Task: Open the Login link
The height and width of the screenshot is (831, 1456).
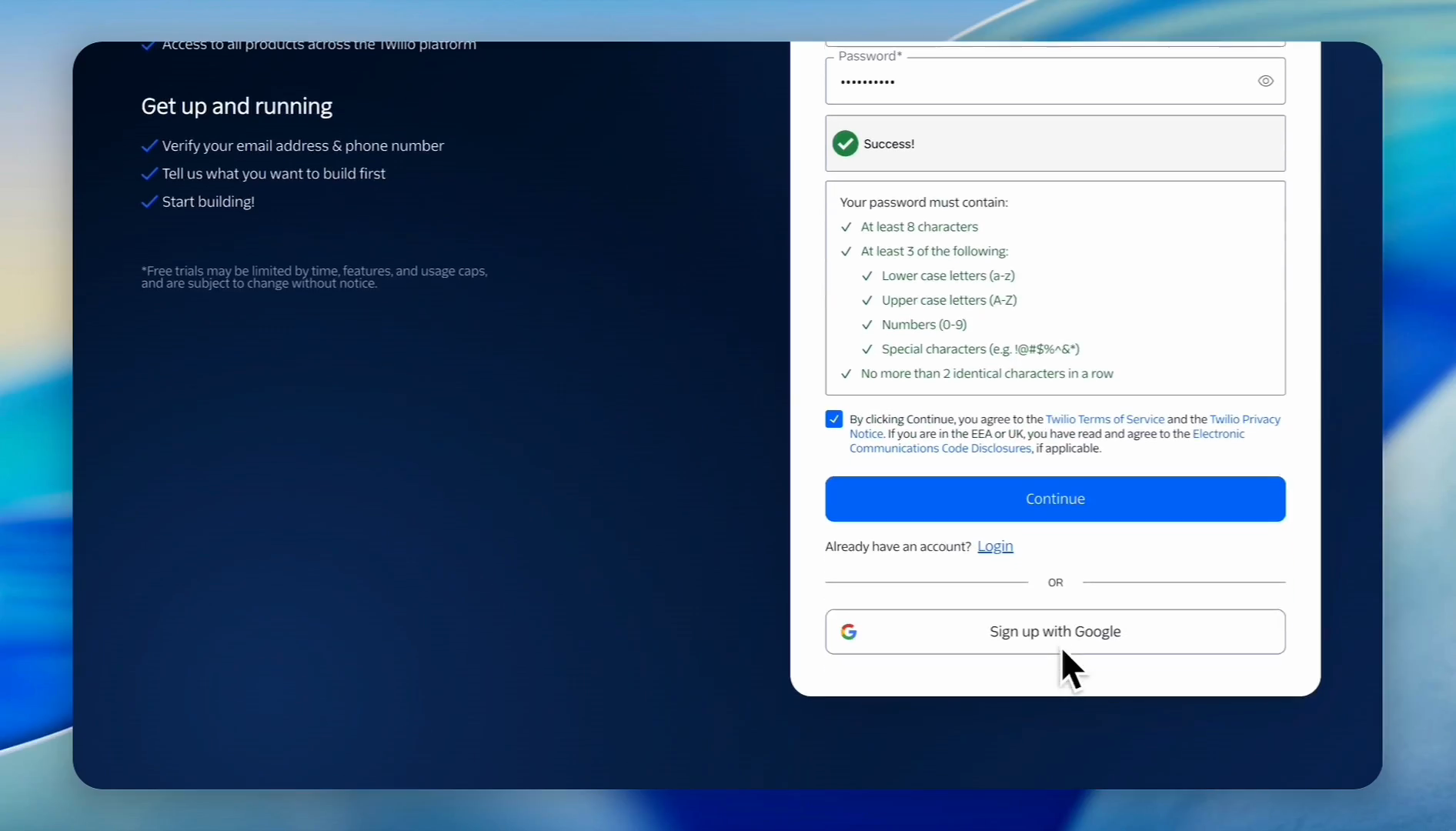Action: tap(994, 546)
